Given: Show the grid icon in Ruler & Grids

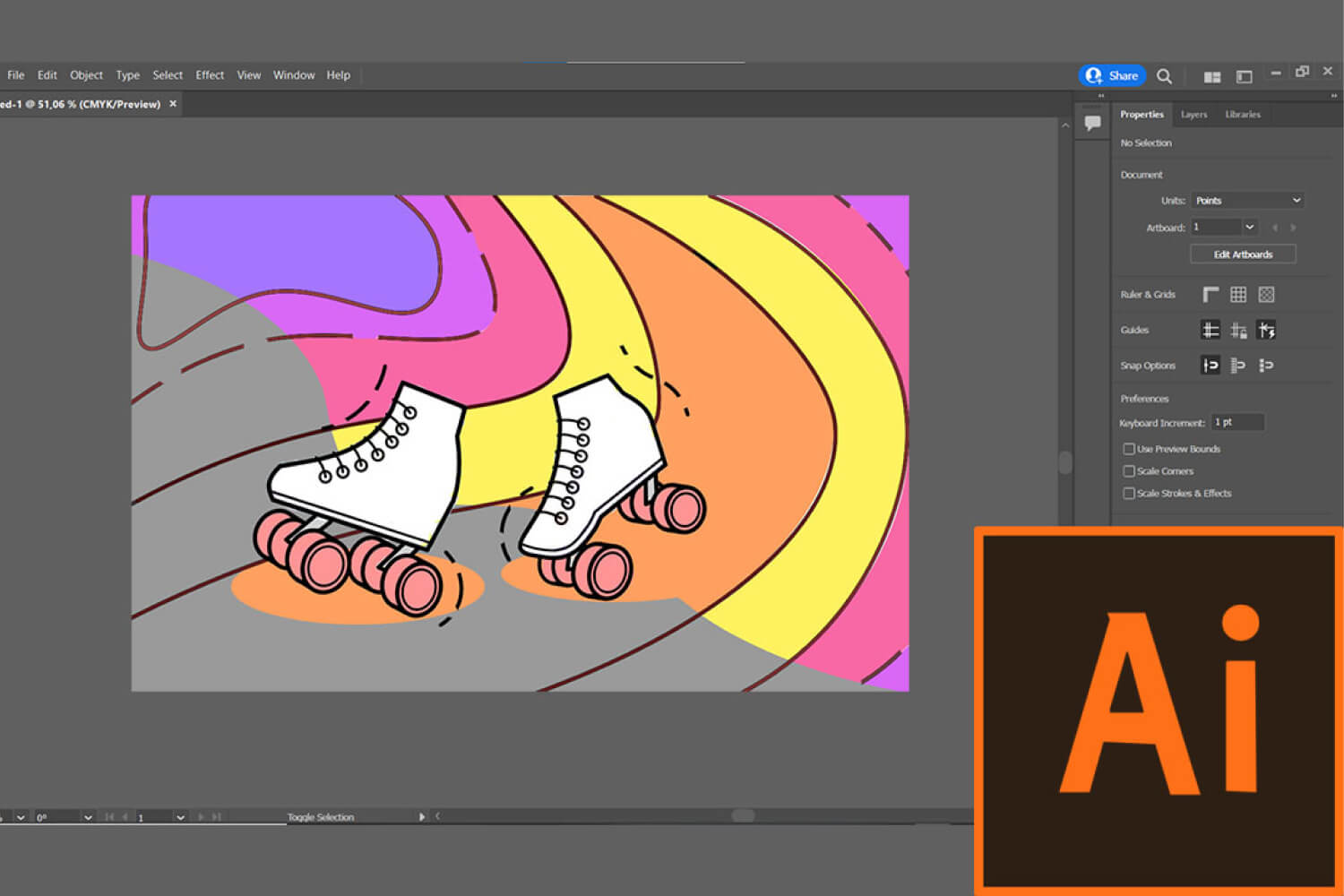Looking at the screenshot, I should coord(1238,294).
